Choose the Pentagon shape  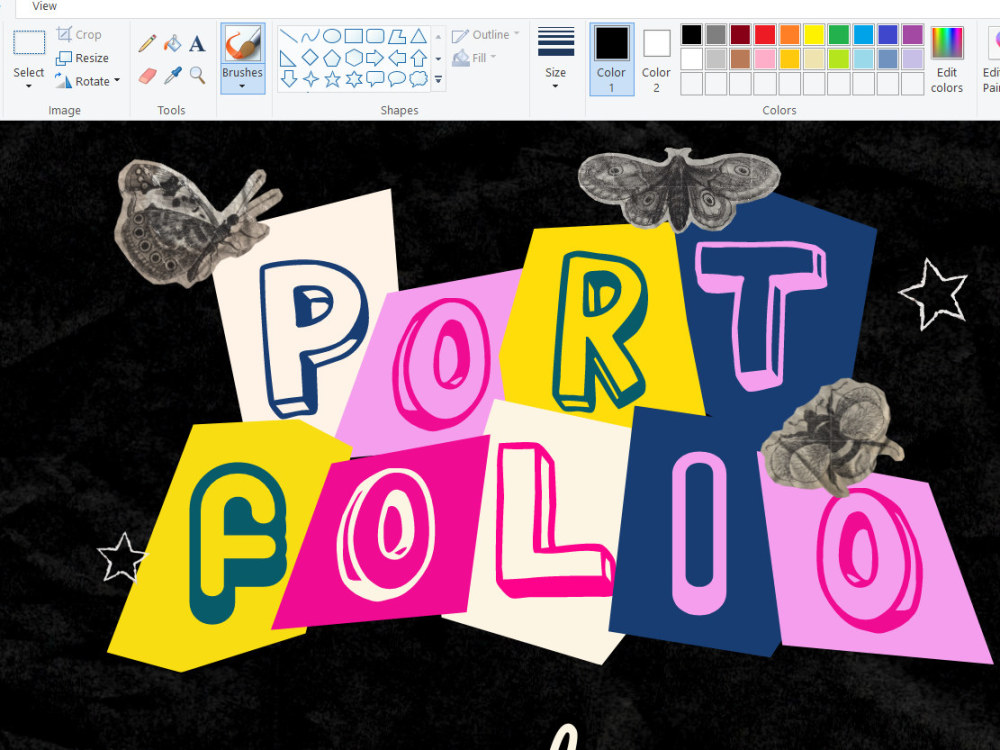click(332, 58)
